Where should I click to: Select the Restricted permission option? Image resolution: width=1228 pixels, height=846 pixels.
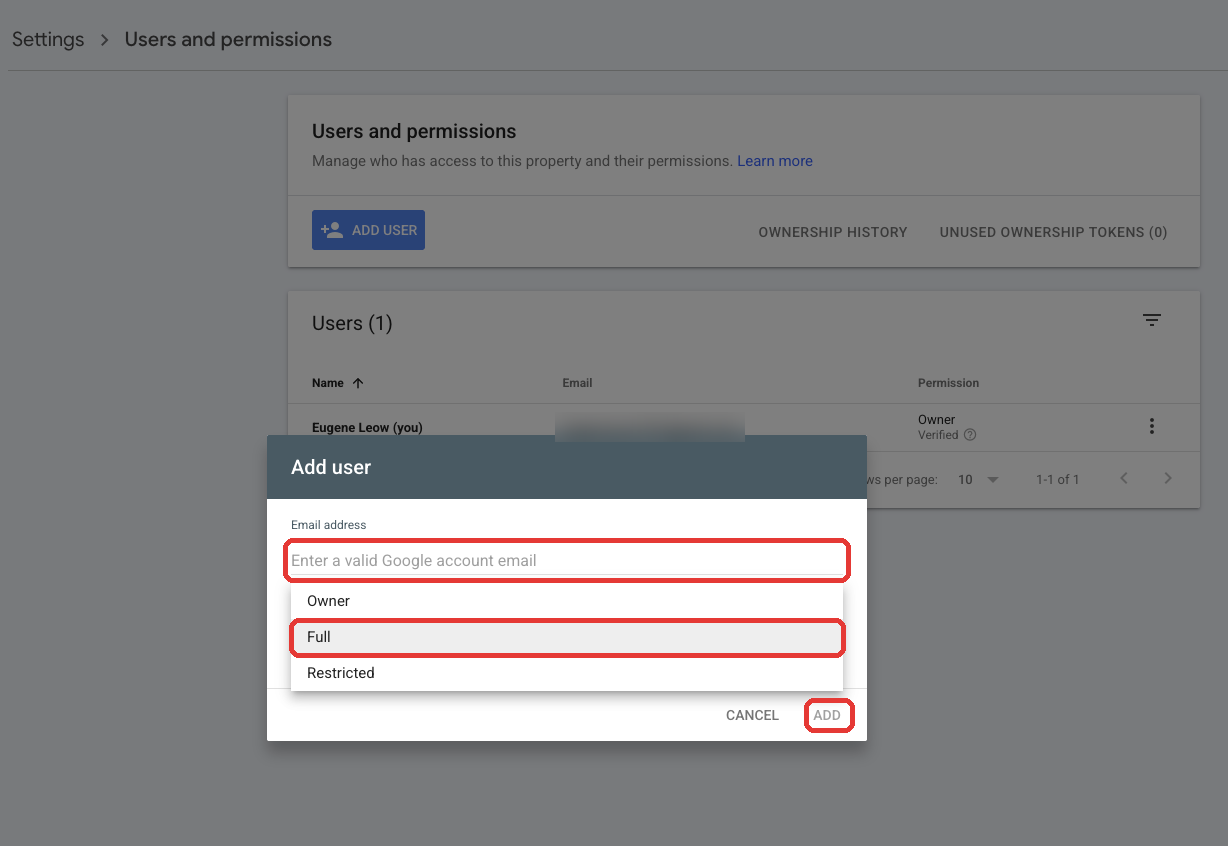pos(567,673)
